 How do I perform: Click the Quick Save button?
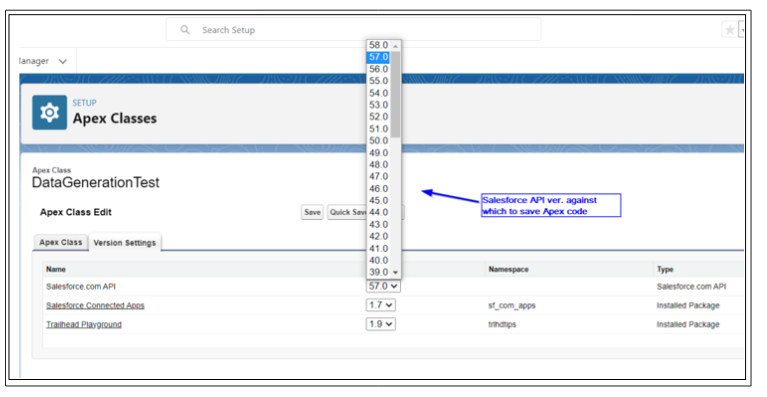(x=347, y=212)
